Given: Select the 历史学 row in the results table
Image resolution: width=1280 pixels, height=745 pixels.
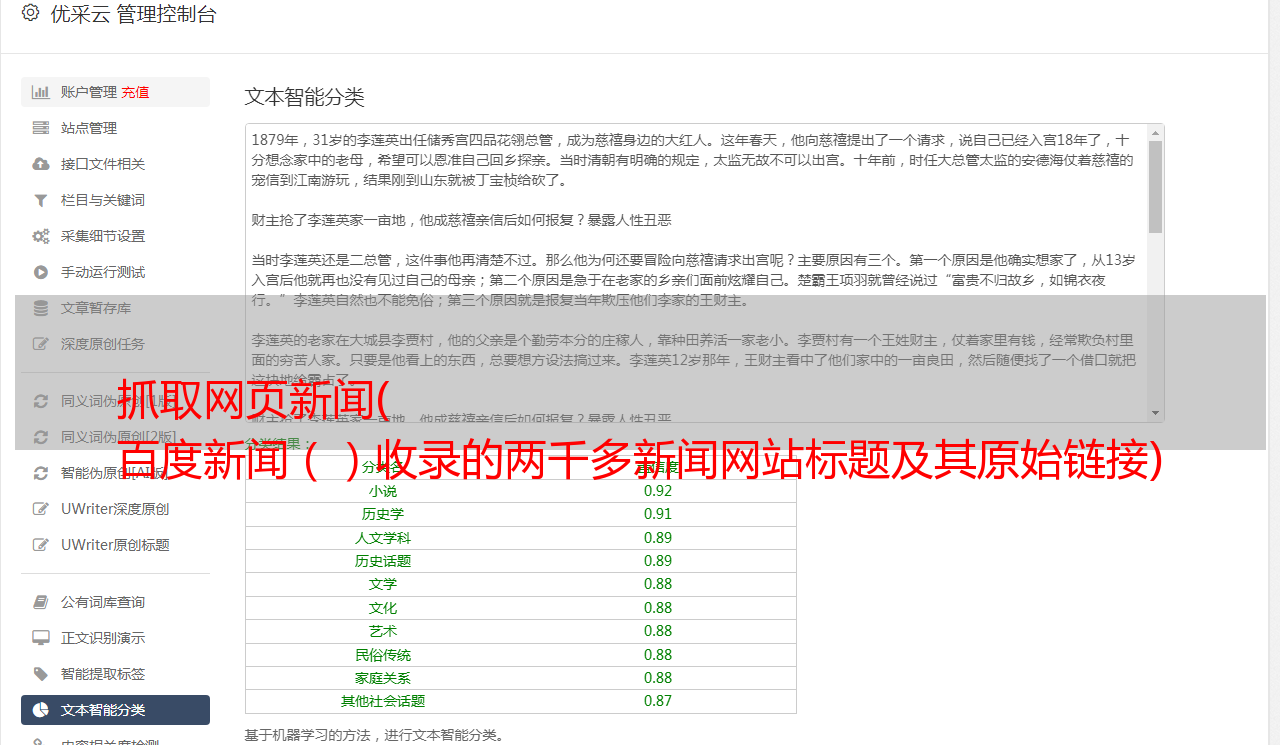Looking at the screenshot, I should pos(520,514).
